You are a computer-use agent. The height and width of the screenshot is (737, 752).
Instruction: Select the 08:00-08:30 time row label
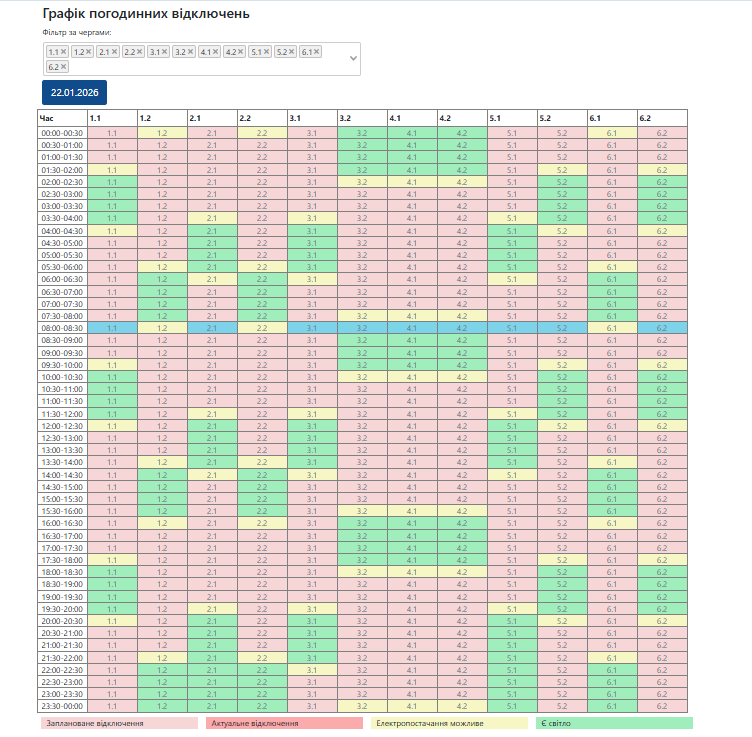click(x=62, y=327)
